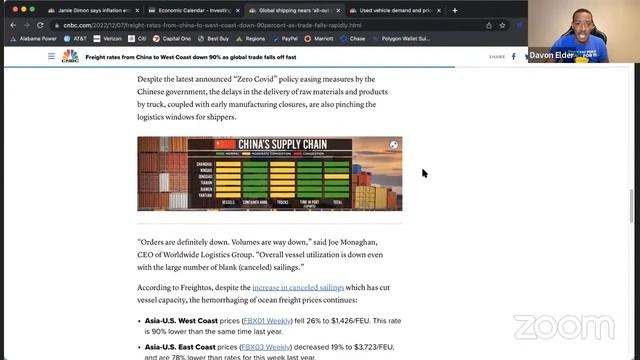Click the macOS green fullscreen button
The width and height of the screenshot is (640, 360).
[x=32, y=9]
